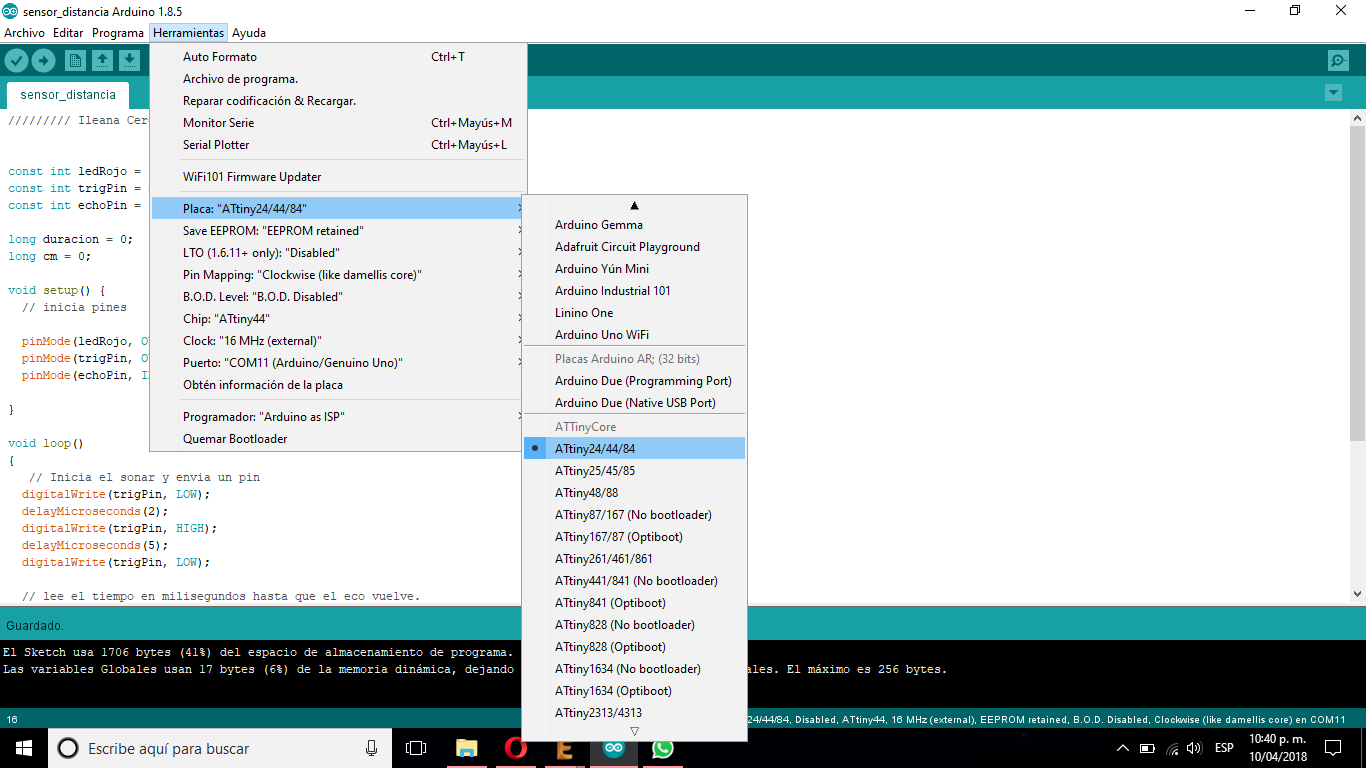1366x768 pixels.
Task: Open the Ayuda menu
Action: pos(249,33)
